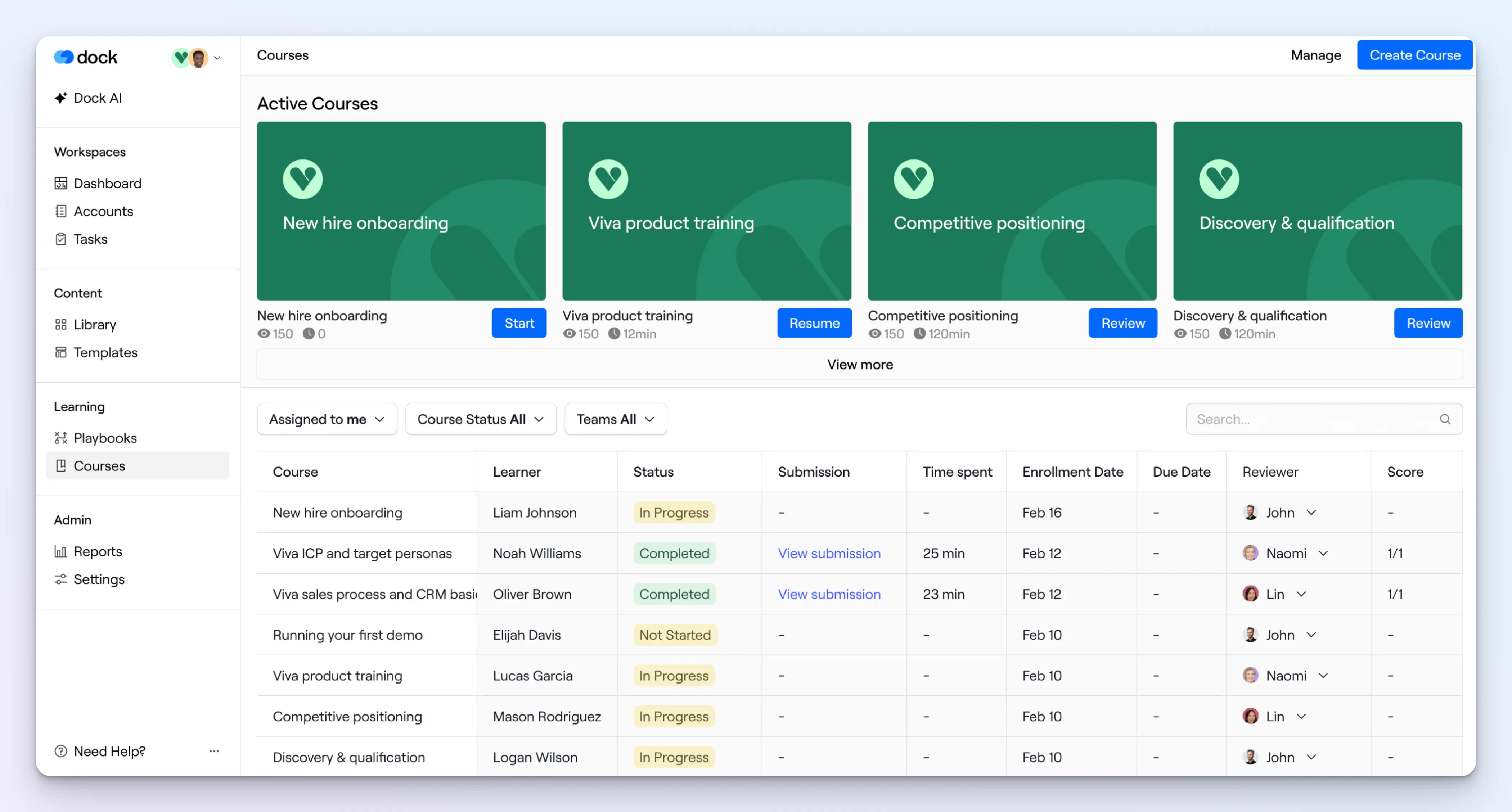Click the Reports bar chart icon

coord(60,551)
